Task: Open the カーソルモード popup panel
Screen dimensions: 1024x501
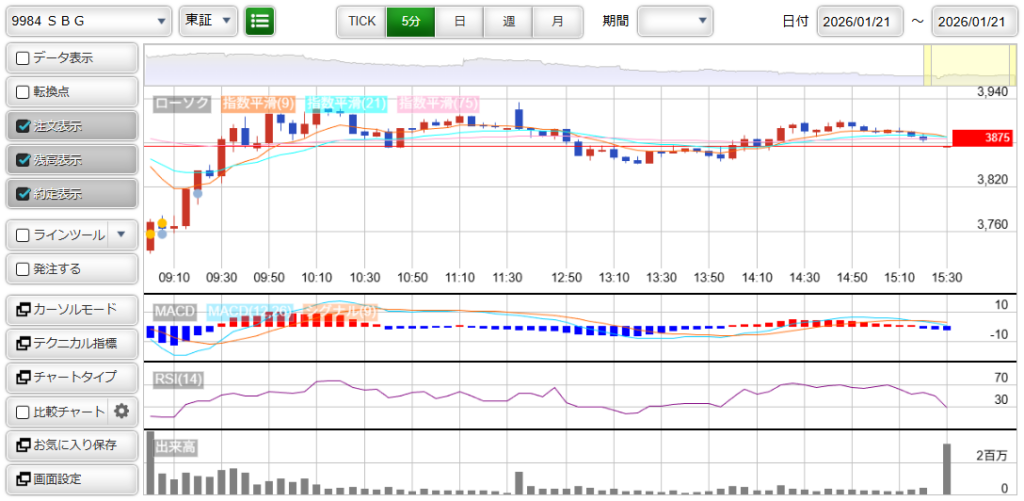Action: [x=70, y=309]
